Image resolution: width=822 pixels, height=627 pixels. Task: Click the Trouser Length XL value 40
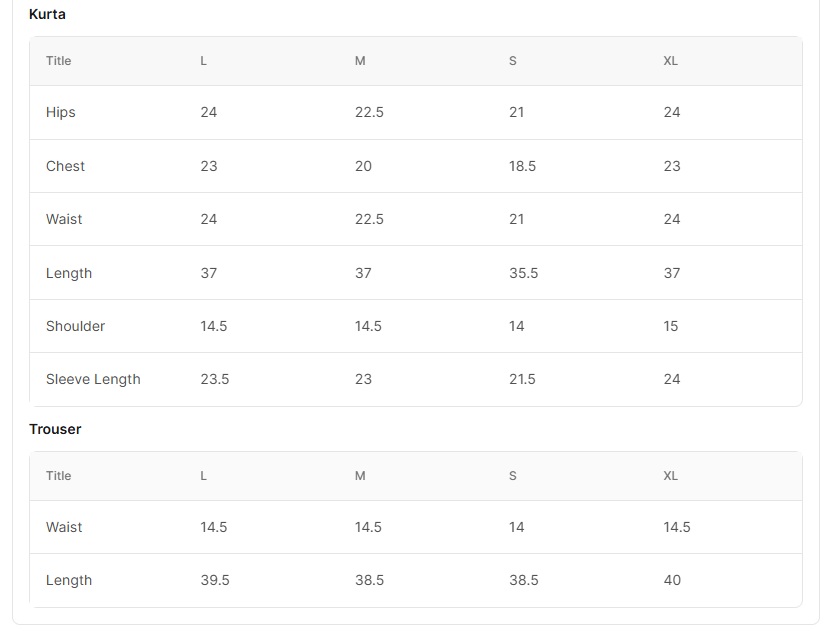pyautogui.click(x=672, y=580)
